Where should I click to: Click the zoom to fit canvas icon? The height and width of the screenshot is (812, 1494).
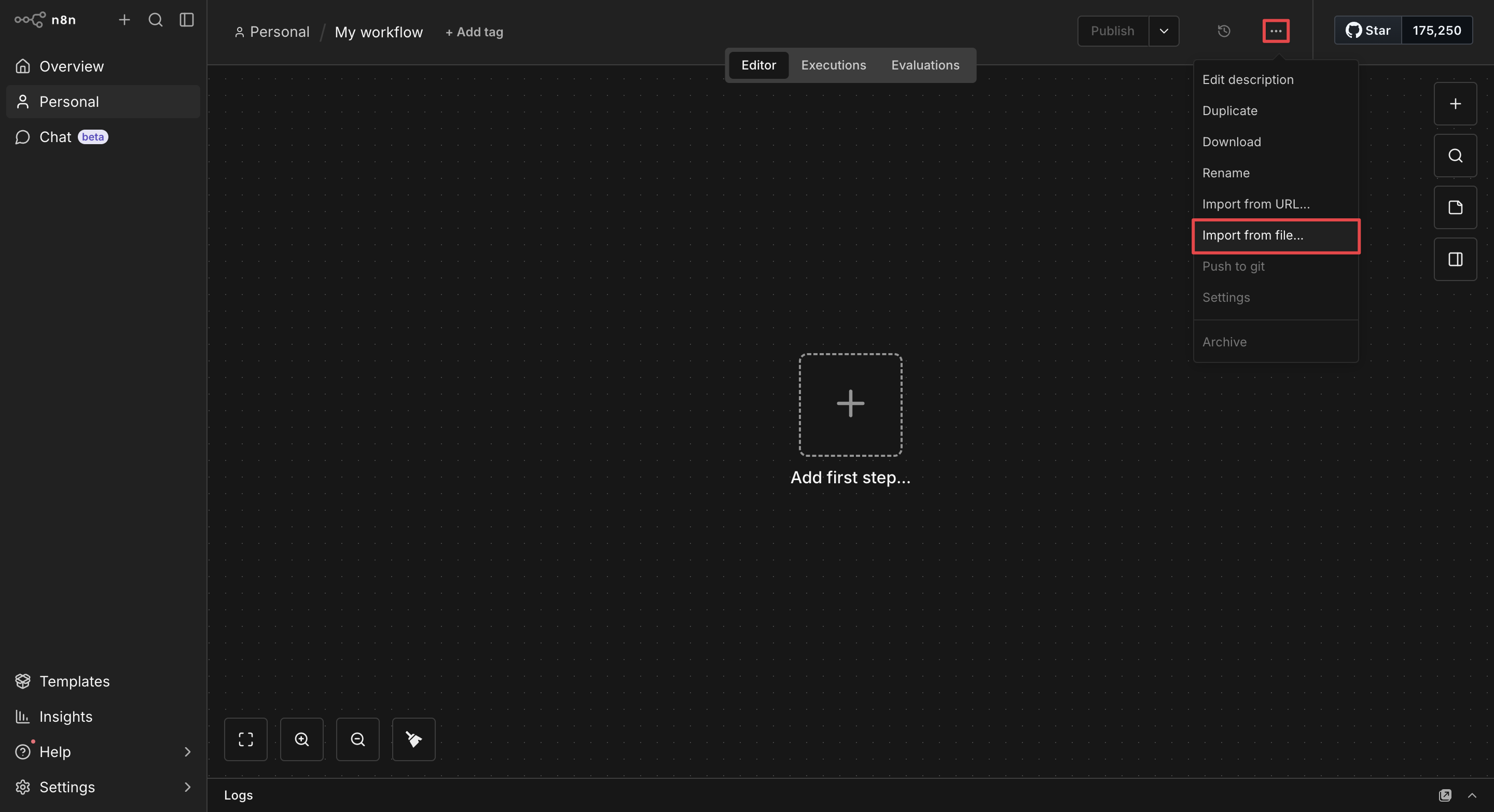point(245,739)
